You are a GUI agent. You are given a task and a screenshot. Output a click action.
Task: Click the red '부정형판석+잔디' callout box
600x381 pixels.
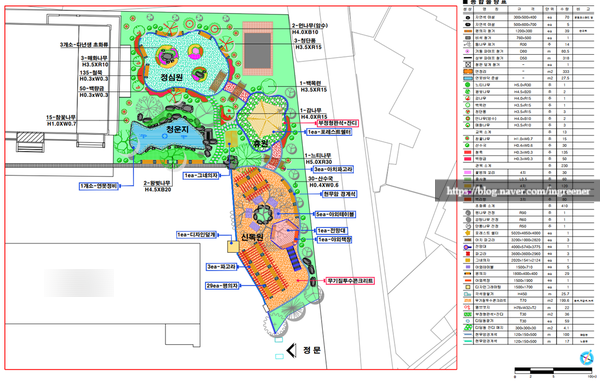click(337, 123)
